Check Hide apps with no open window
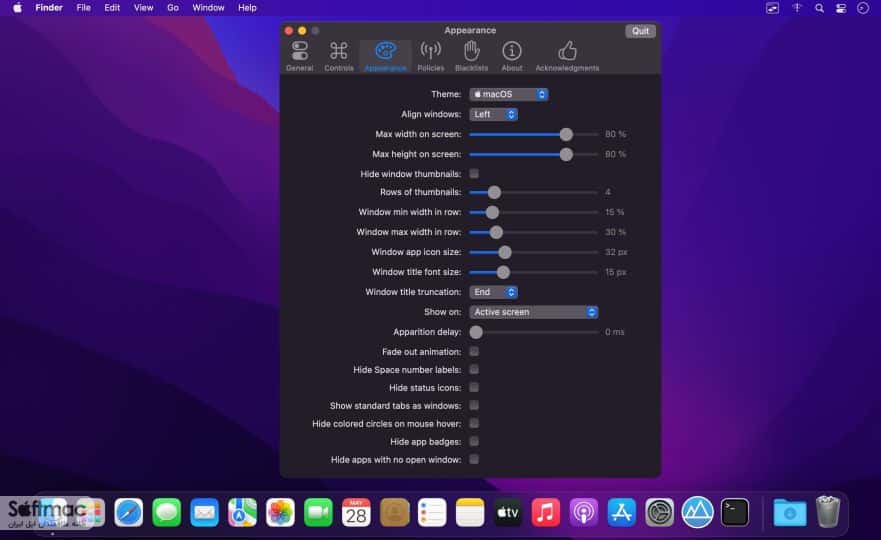This screenshot has height=540, width=881. (x=474, y=459)
